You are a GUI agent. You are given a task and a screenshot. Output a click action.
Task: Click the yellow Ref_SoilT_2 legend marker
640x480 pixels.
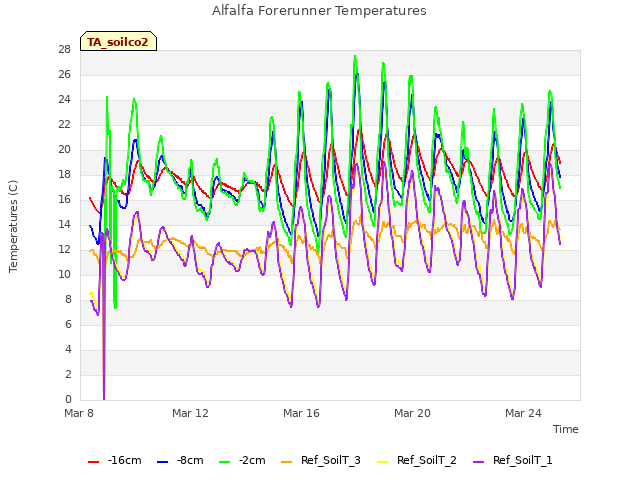pyautogui.click(x=382, y=462)
